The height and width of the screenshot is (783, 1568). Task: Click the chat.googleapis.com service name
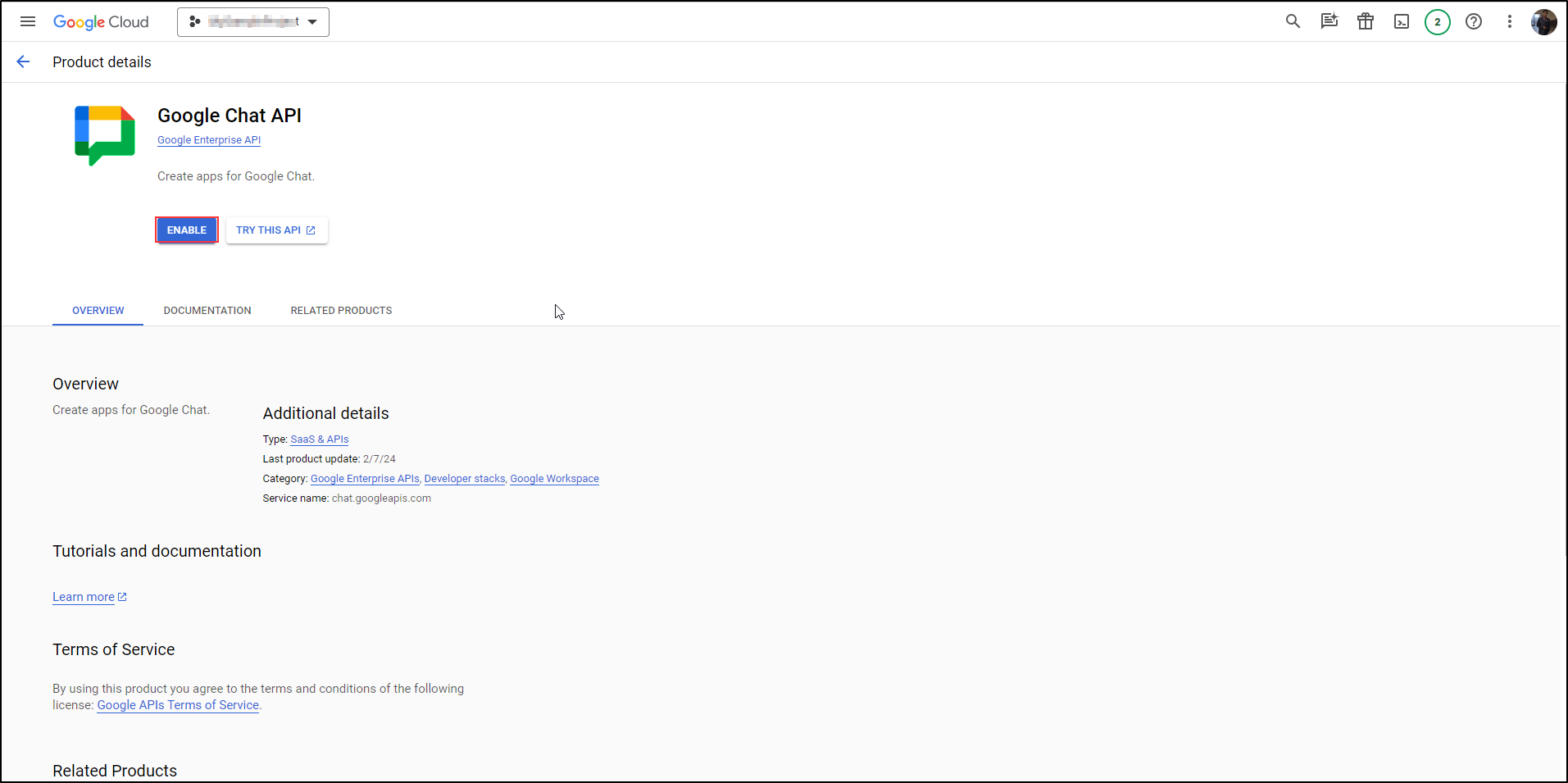(381, 498)
